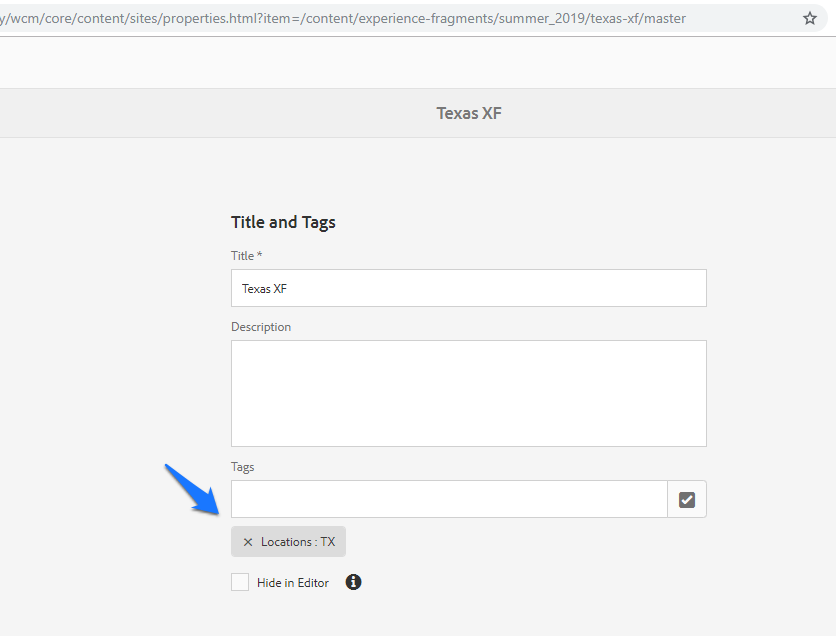The height and width of the screenshot is (636, 836).
Task: Select the Locations : TX tag chip
Action: (298, 542)
